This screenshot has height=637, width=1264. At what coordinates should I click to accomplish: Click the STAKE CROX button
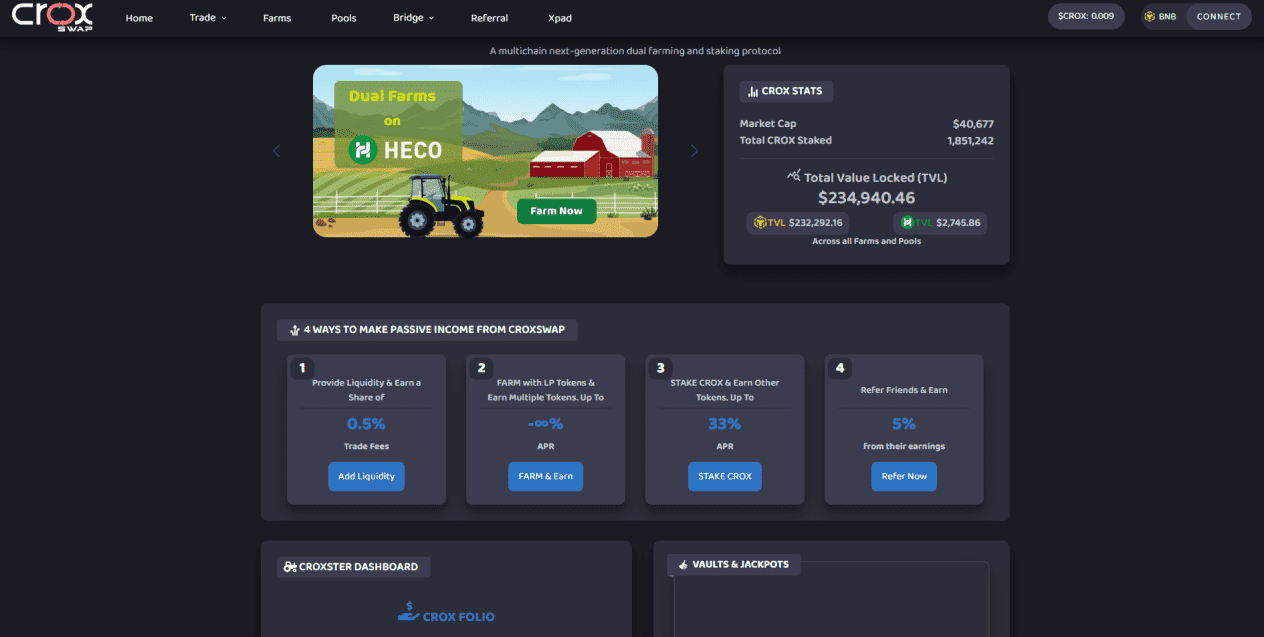pos(725,476)
